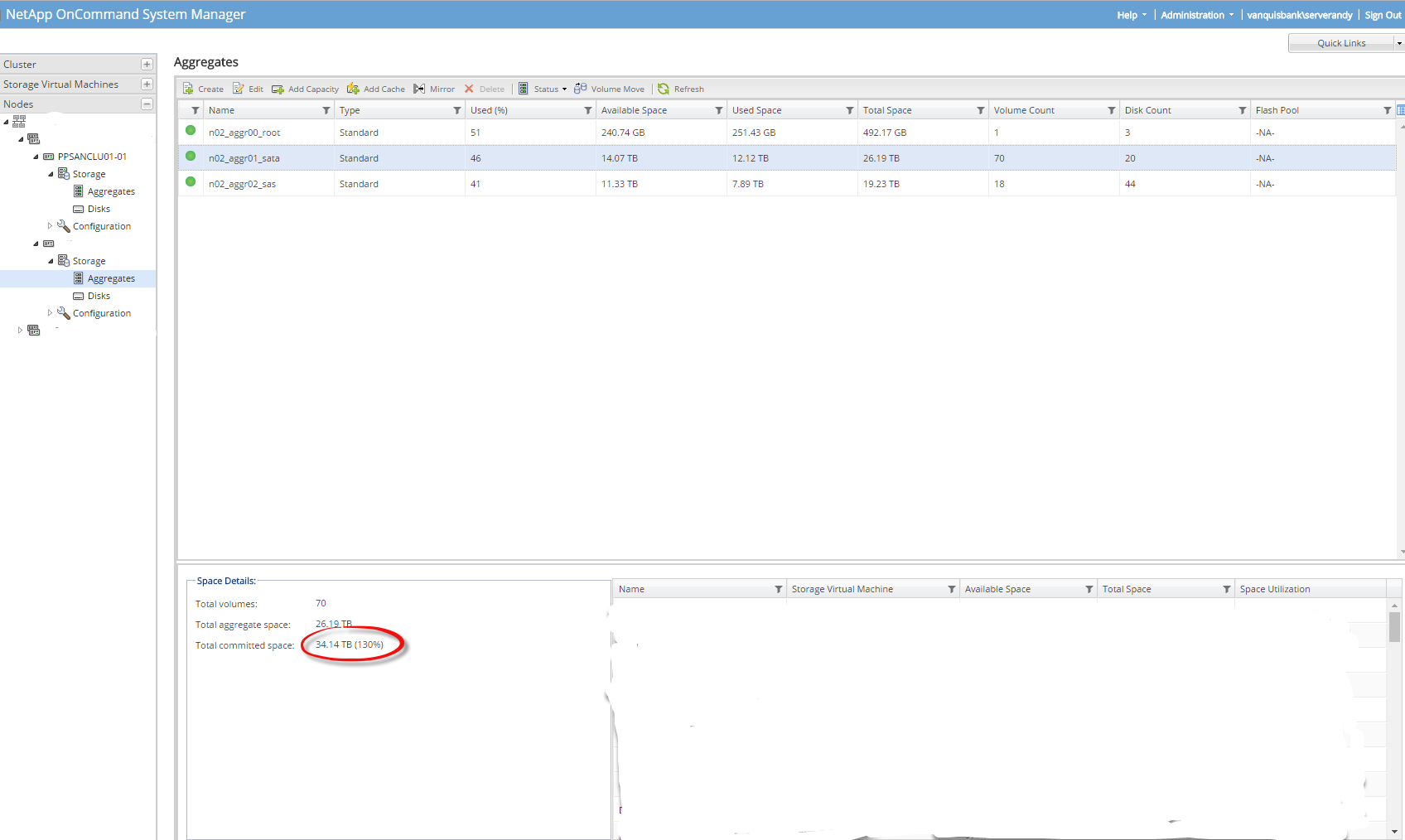
Task: Click the Delete toolbar icon
Action: coord(470,89)
